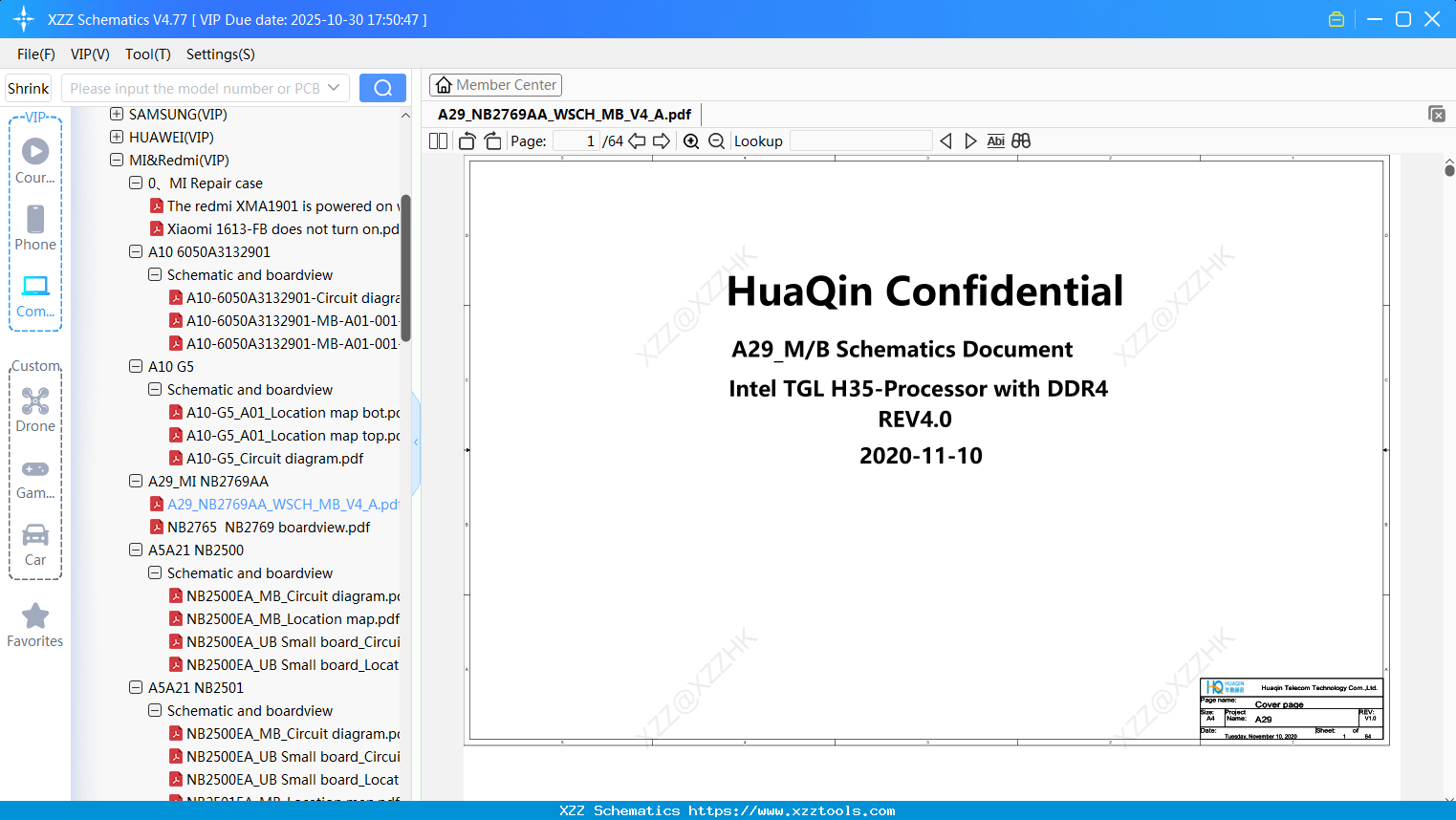Image resolution: width=1456 pixels, height=820 pixels.
Task: Click the file tree vertical scrollbar thumb
Action: point(405,269)
